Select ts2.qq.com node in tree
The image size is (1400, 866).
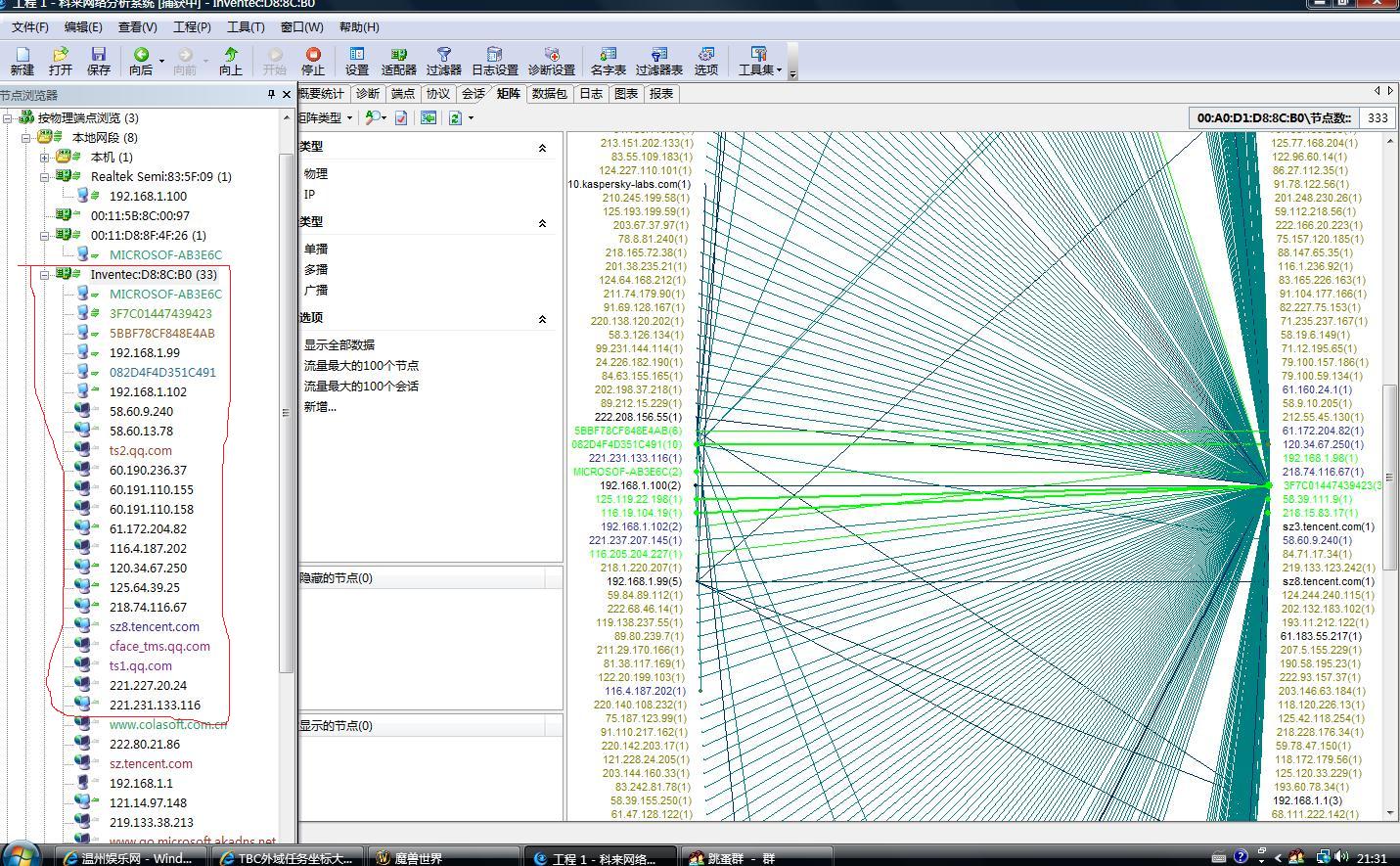pyautogui.click(x=141, y=450)
